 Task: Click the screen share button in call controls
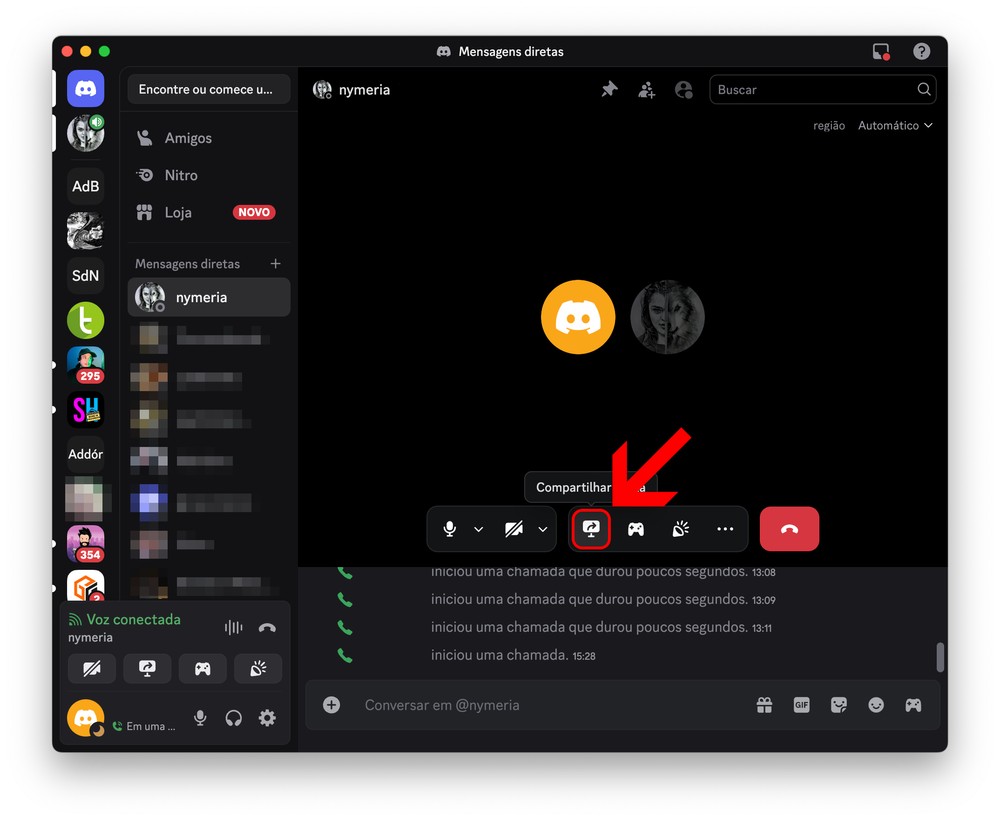coord(591,529)
